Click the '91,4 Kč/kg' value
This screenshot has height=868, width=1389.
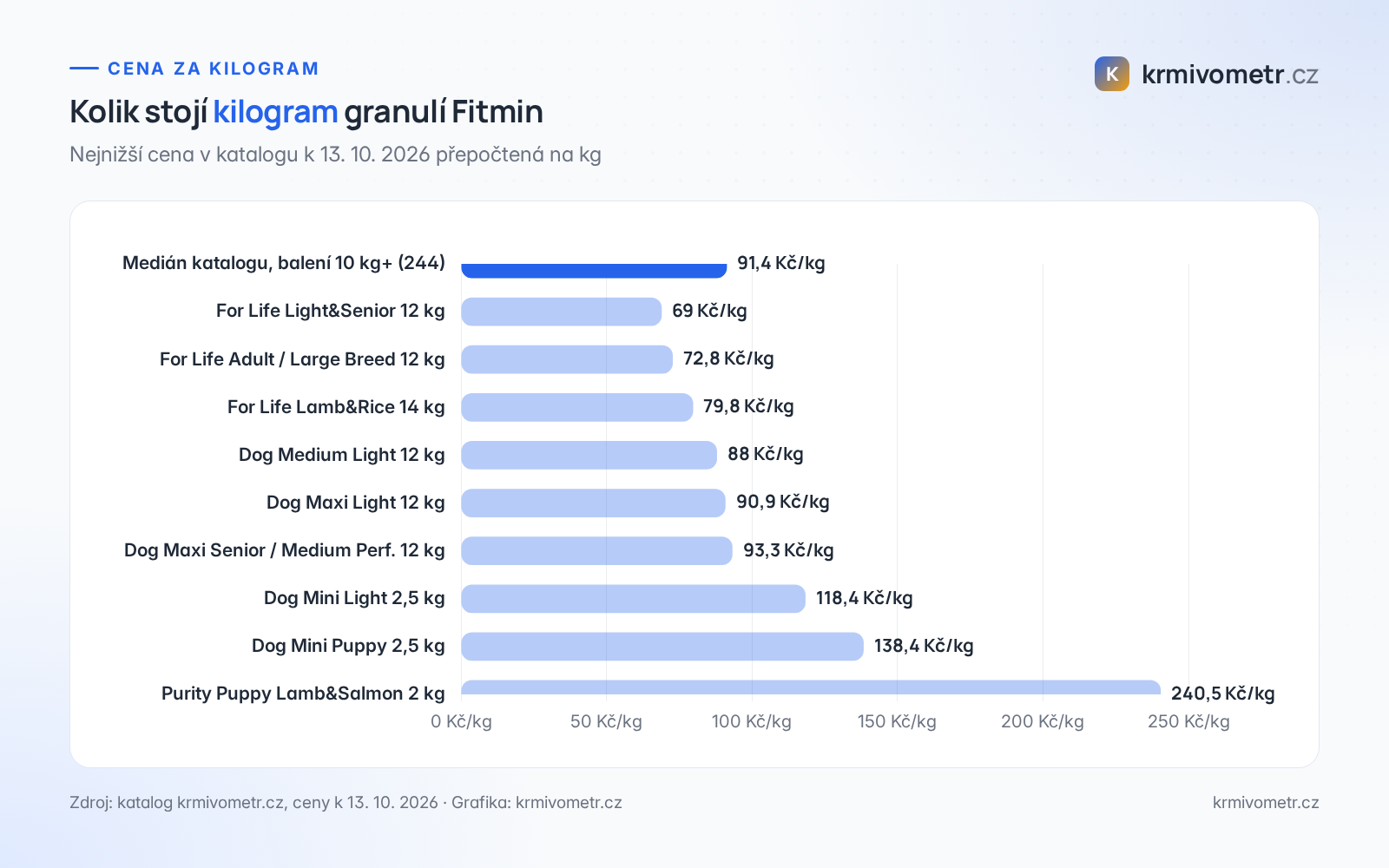tap(781, 263)
